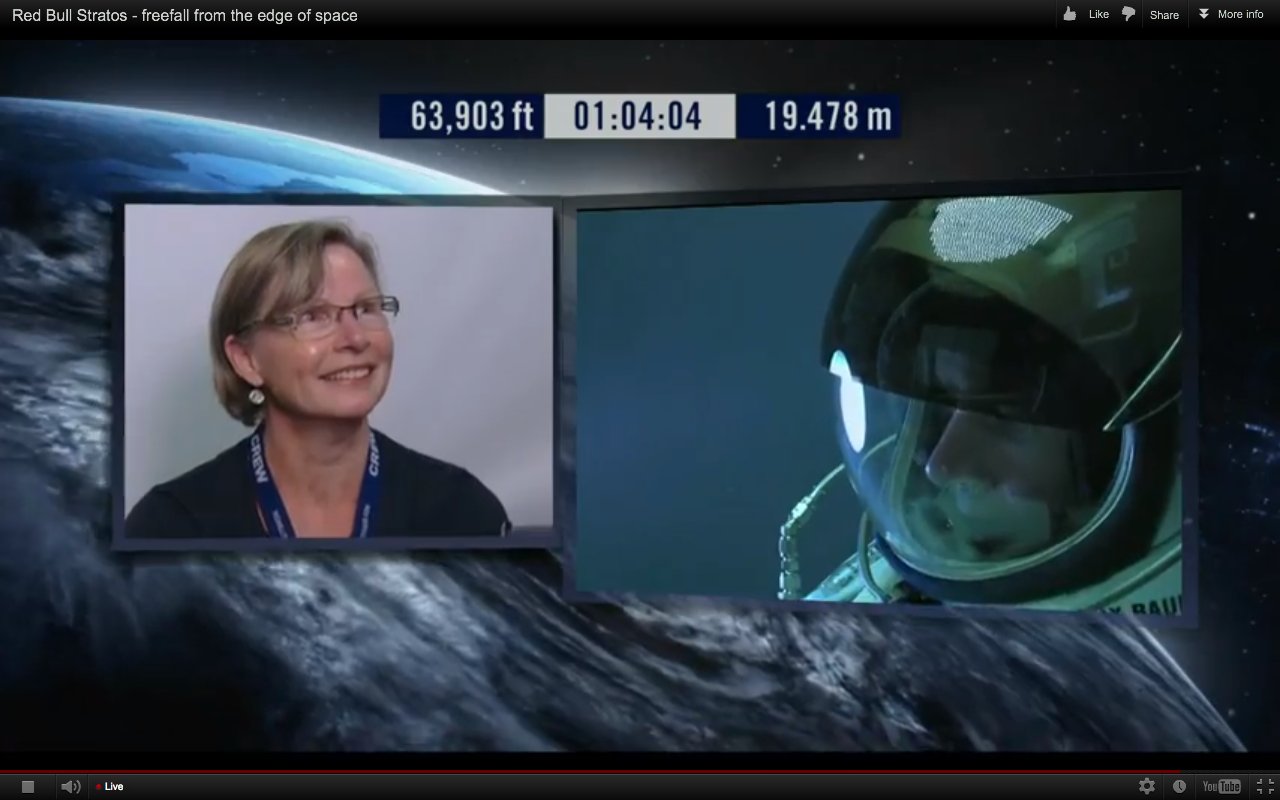Screen dimensions: 1280x800
Task: Click the video title Red Bull Stratos
Action: point(185,15)
